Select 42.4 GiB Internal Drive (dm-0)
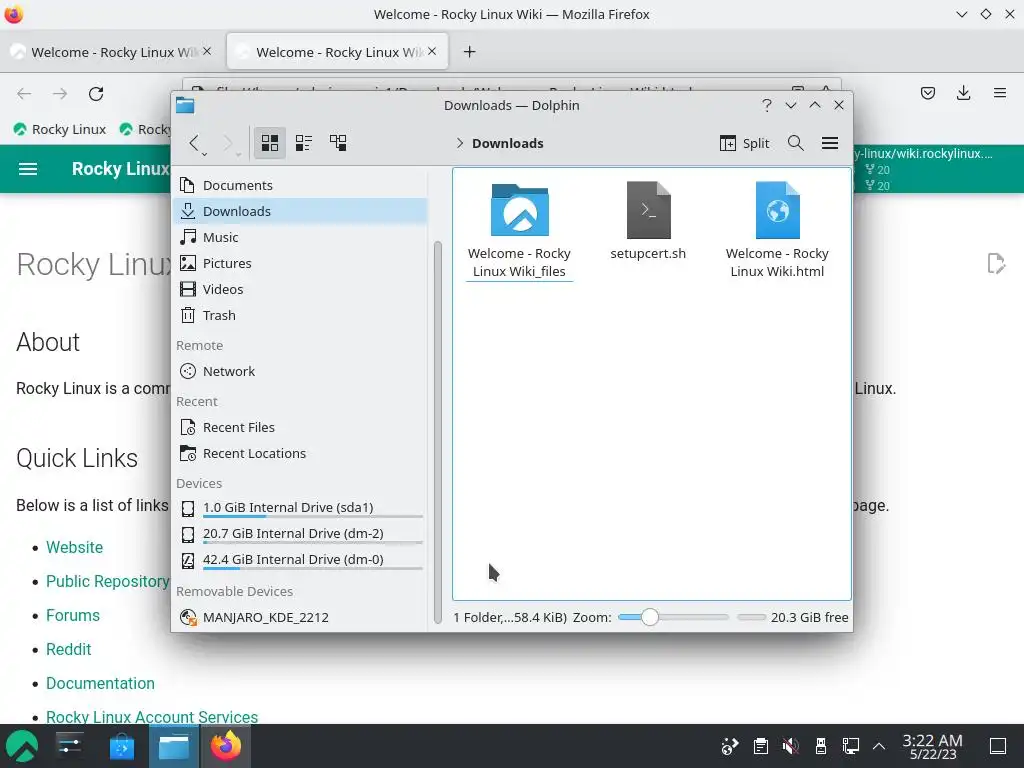This screenshot has height=768, width=1024. [300, 560]
